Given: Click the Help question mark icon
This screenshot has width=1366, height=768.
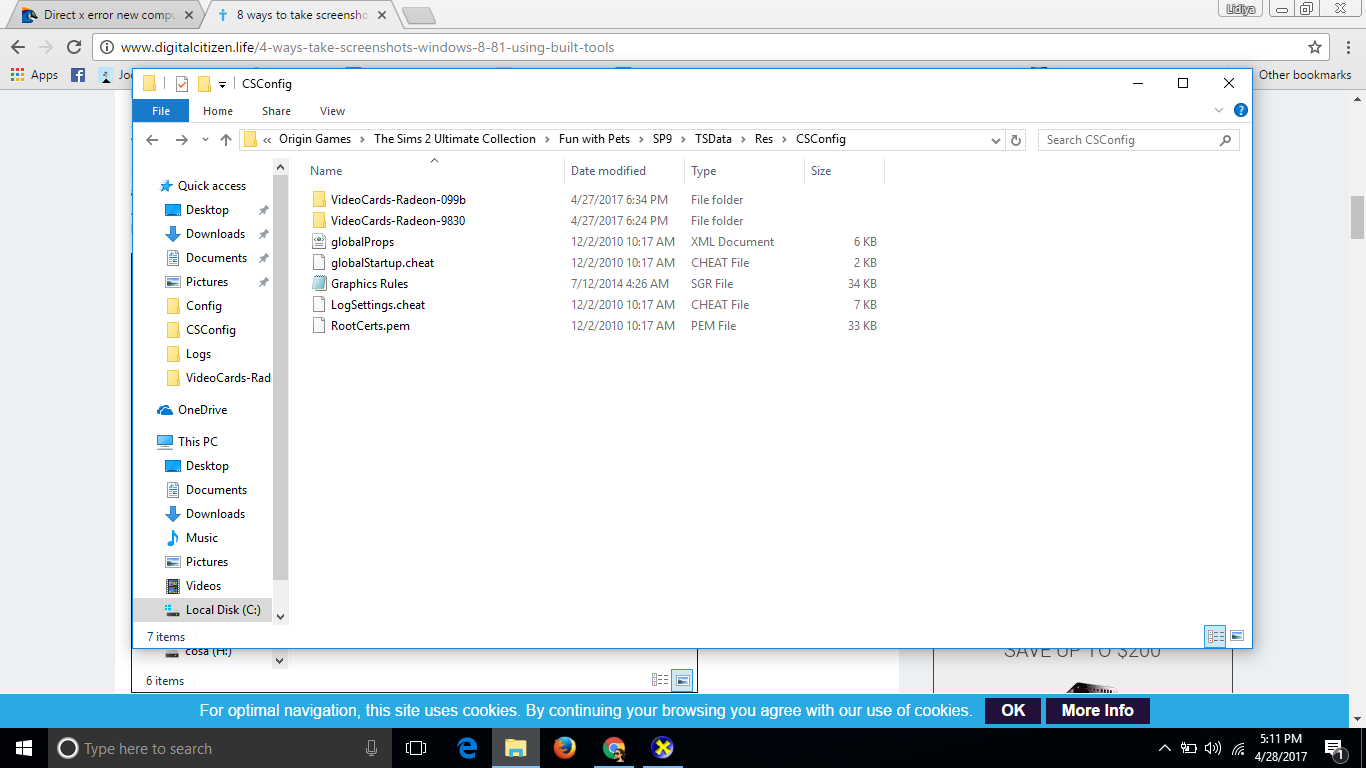Looking at the screenshot, I should pyautogui.click(x=1240, y=111).
